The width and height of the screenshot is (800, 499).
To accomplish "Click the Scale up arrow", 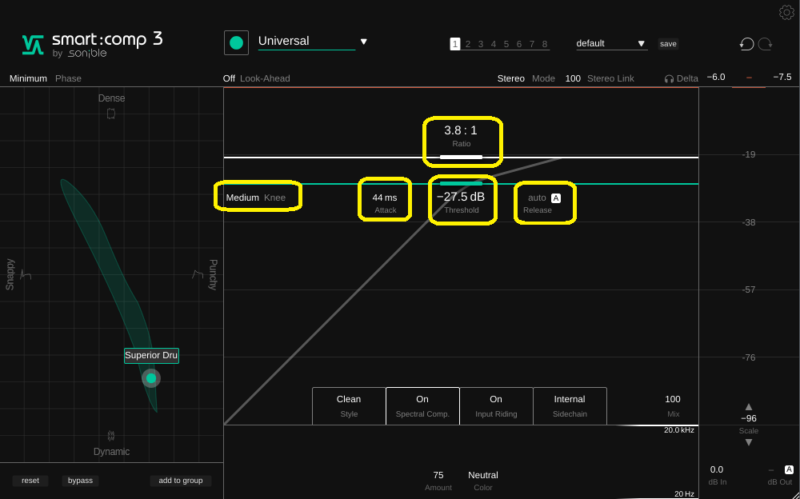I will [x=748, y=406].
